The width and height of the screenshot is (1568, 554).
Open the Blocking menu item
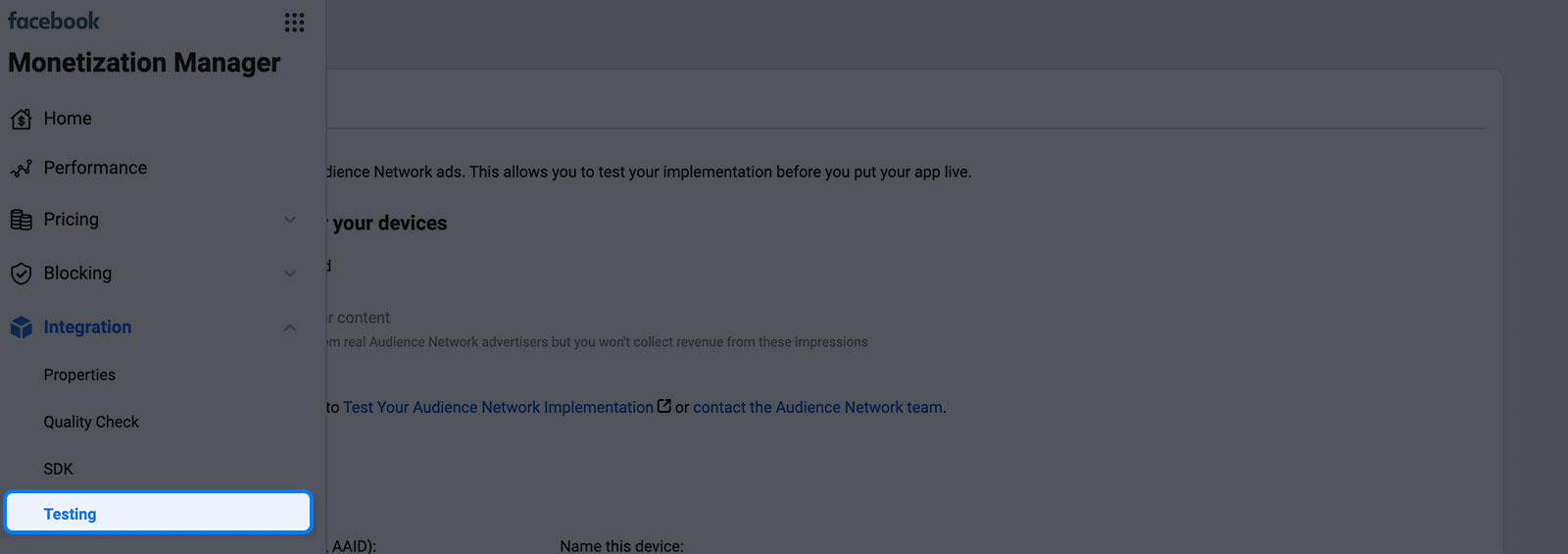coord(77,274)
